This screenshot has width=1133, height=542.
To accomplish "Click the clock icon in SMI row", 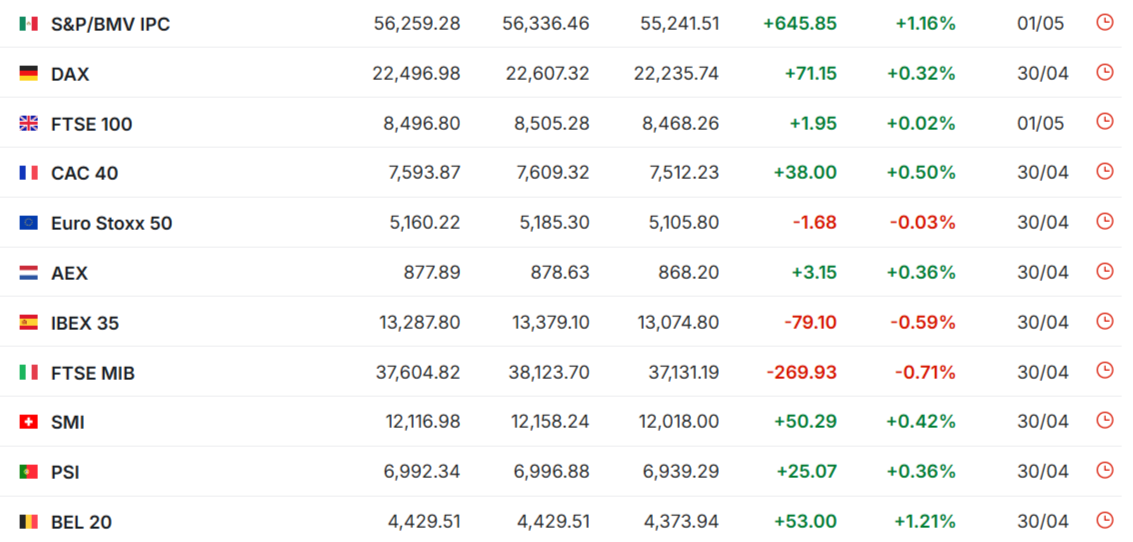I will pyautogui.click(x=1105, y=420).
